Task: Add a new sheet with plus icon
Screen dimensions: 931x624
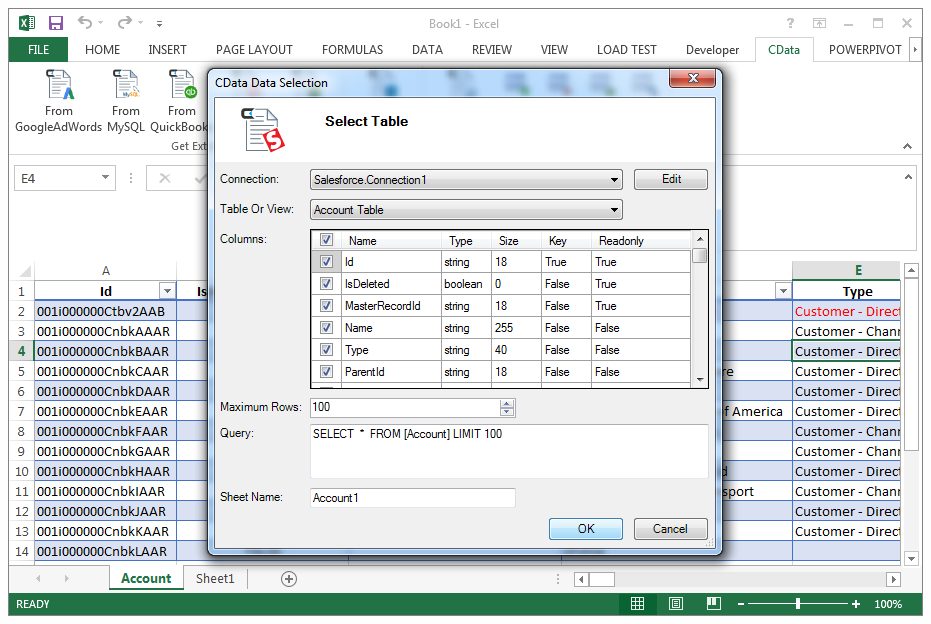Action: [x=289, y=579]
